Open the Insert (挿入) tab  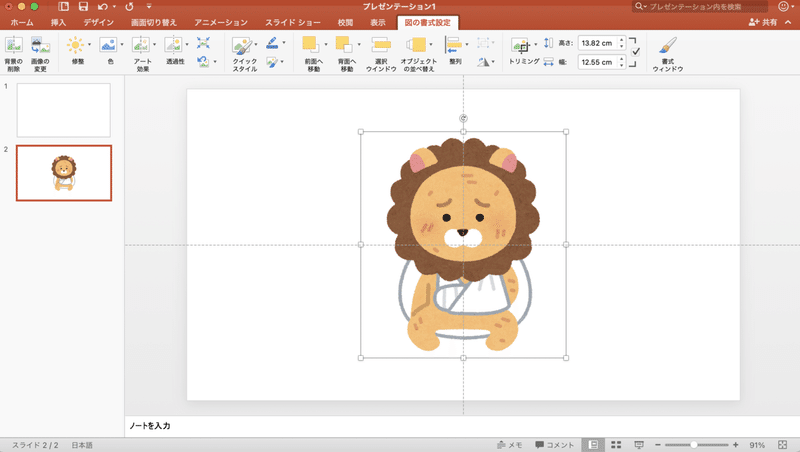click(x=58, y=22)
